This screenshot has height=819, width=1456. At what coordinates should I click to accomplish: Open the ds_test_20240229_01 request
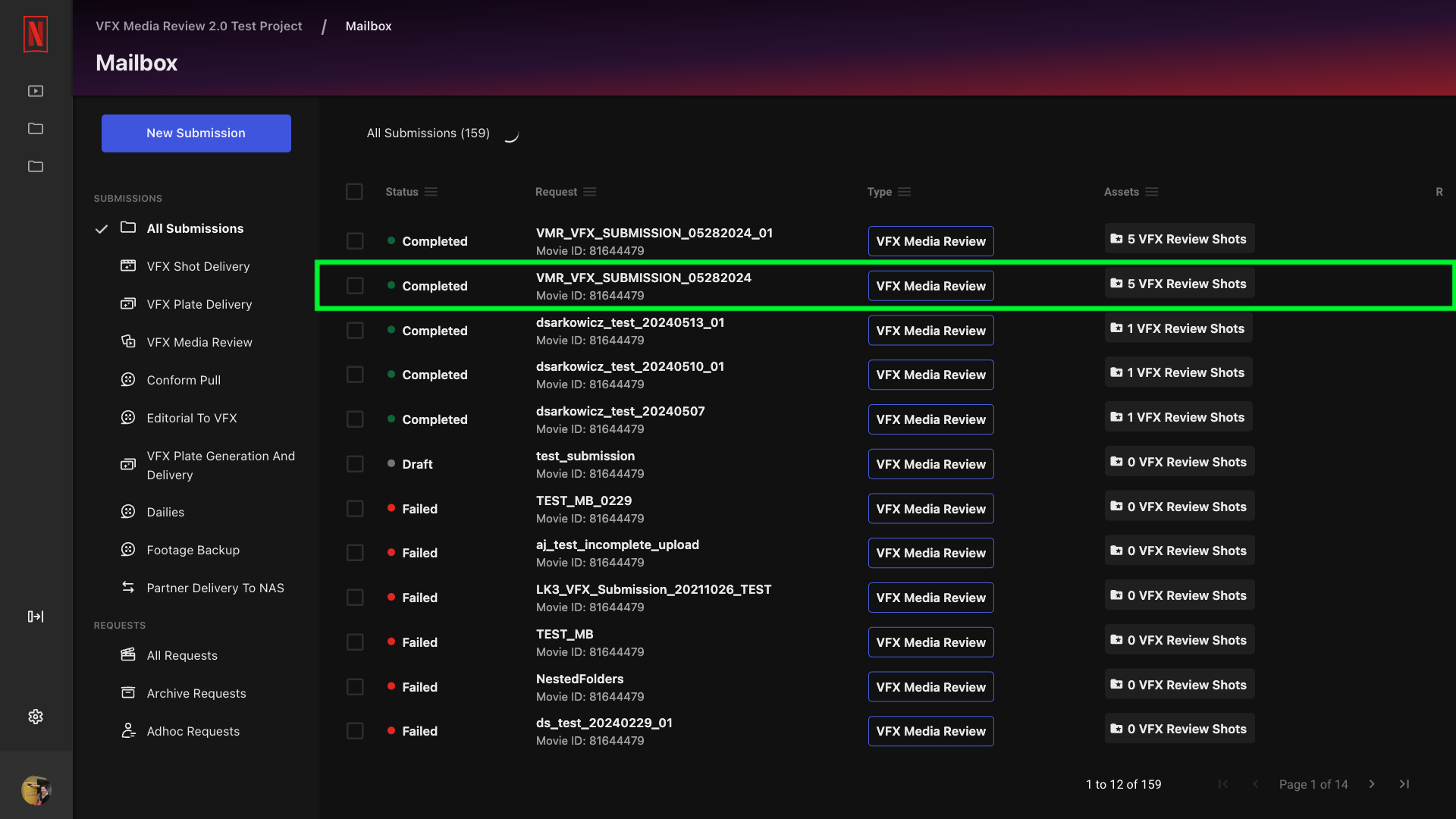(x=604, y=723)
